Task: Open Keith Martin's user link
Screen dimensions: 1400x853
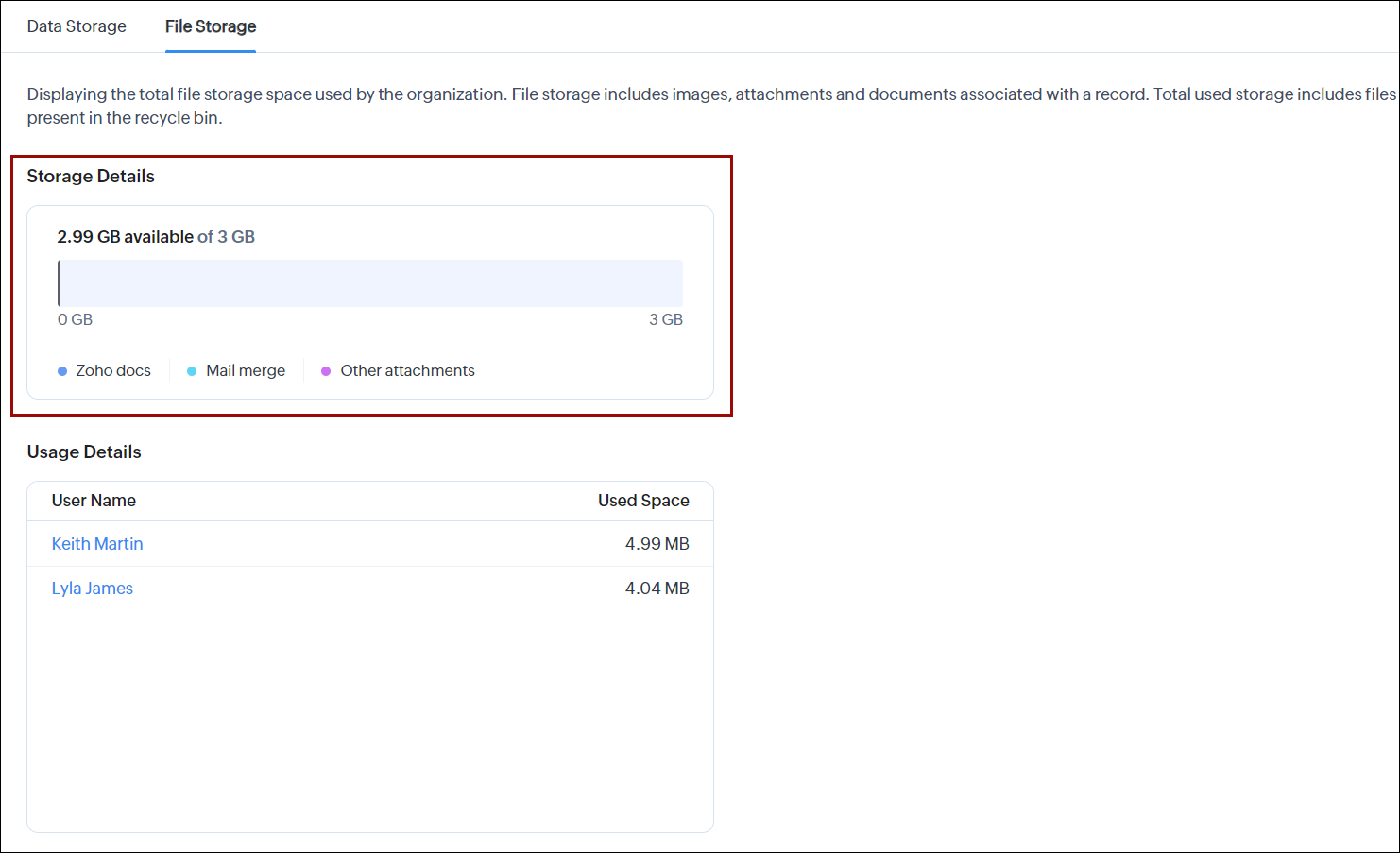Action: click(x=97, y=544)
